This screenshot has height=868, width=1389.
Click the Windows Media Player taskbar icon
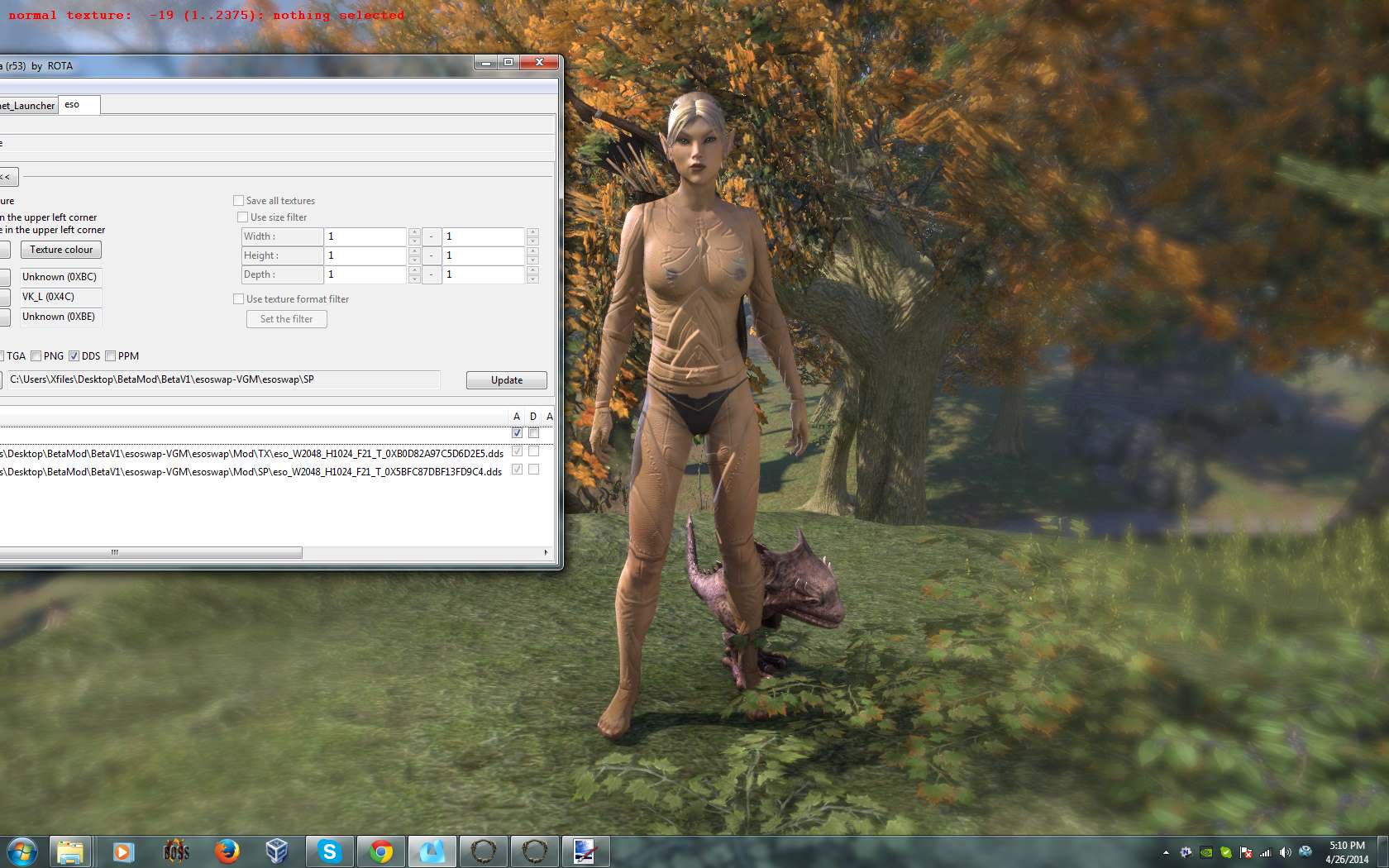click(123, 851)
